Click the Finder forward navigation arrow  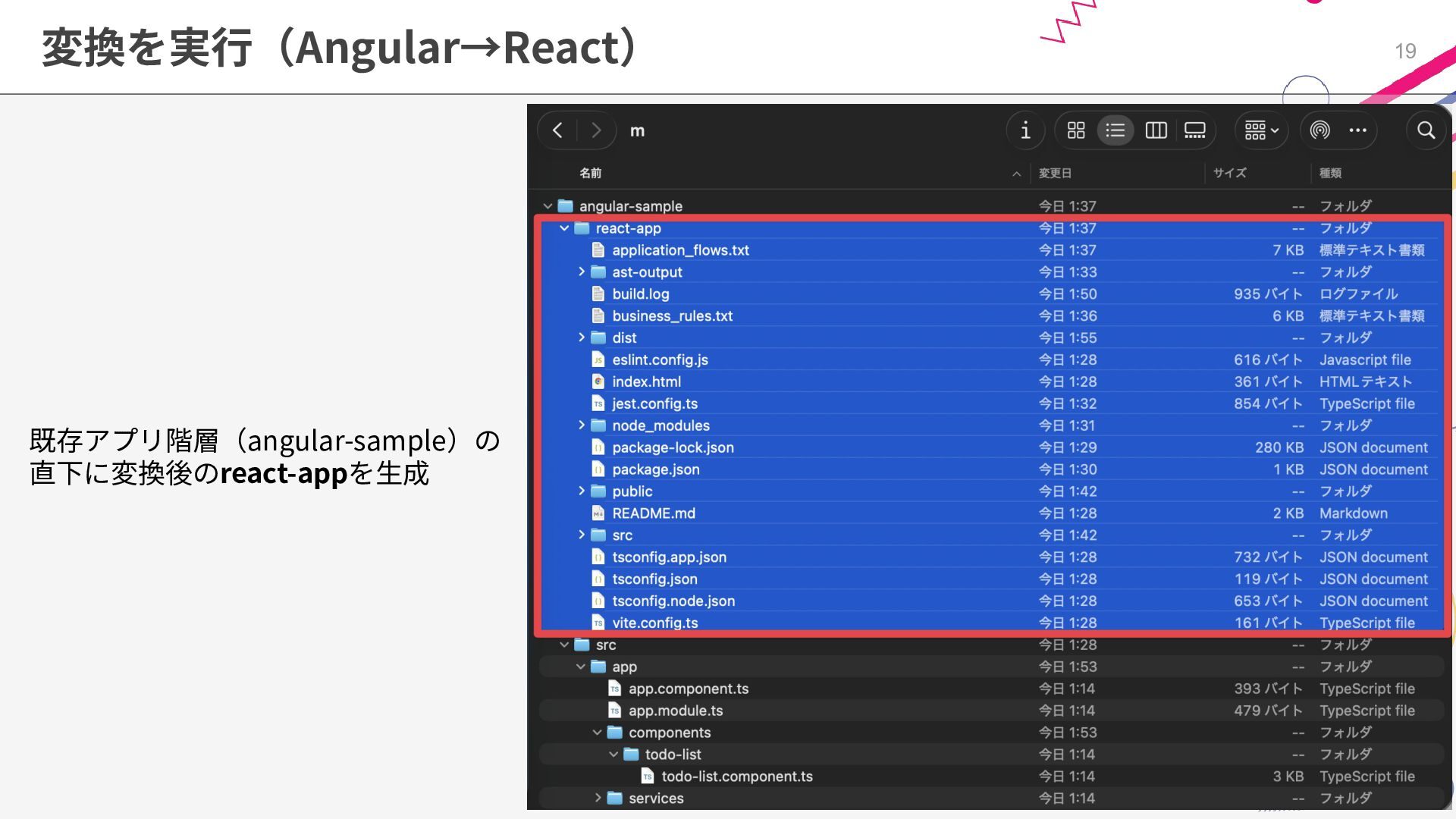[x=596, y=130]
